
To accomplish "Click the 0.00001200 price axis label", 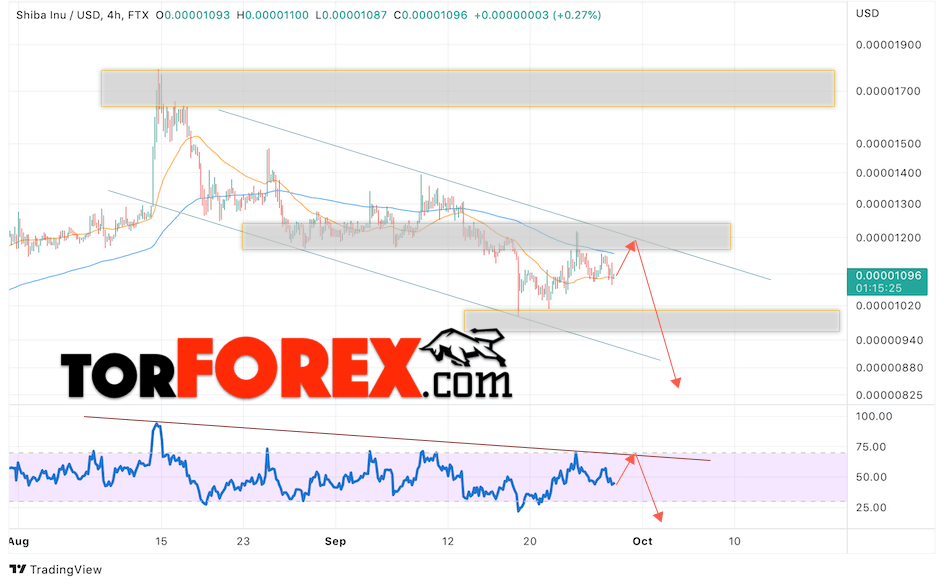I will coord(889,238).
